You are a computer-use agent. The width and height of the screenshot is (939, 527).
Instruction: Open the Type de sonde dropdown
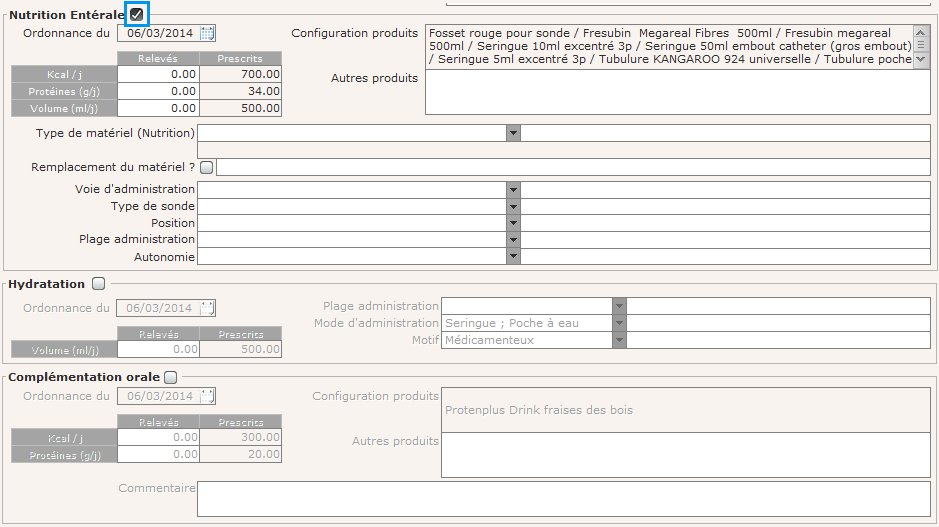tap(513, 206)
